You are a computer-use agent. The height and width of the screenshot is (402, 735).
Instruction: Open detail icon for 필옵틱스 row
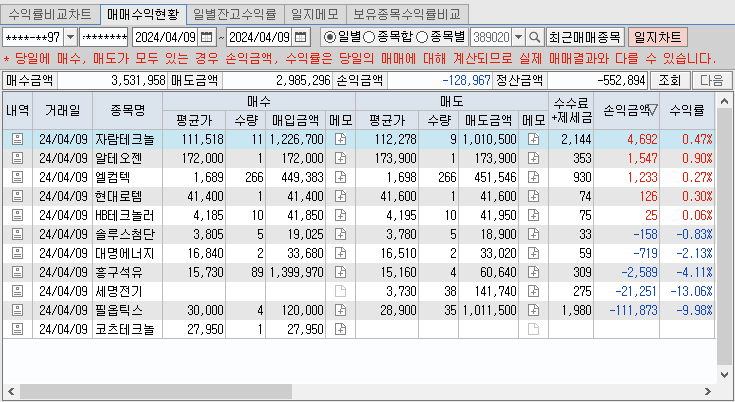(17, 310)
